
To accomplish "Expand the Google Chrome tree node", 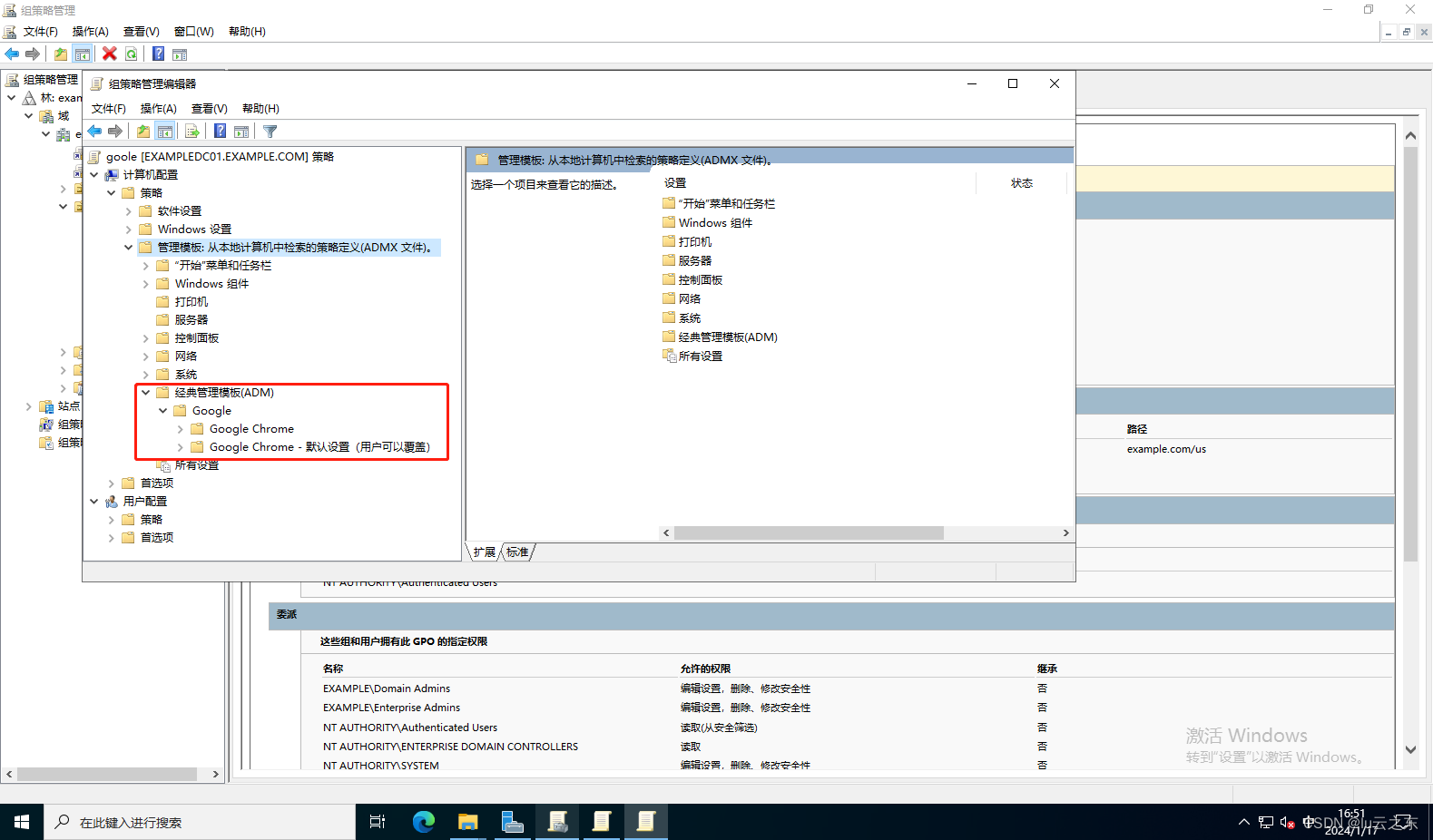I will [x=180, y=429].
